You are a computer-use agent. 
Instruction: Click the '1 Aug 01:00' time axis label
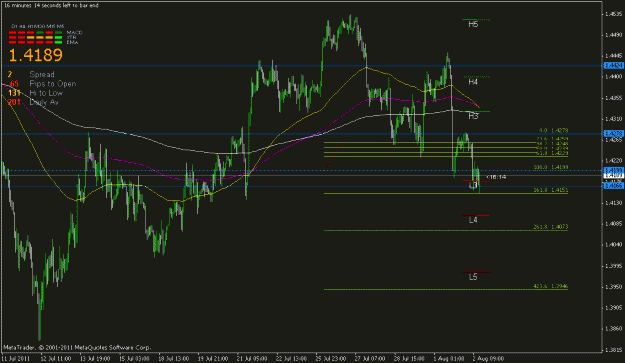tap(449, 359)
